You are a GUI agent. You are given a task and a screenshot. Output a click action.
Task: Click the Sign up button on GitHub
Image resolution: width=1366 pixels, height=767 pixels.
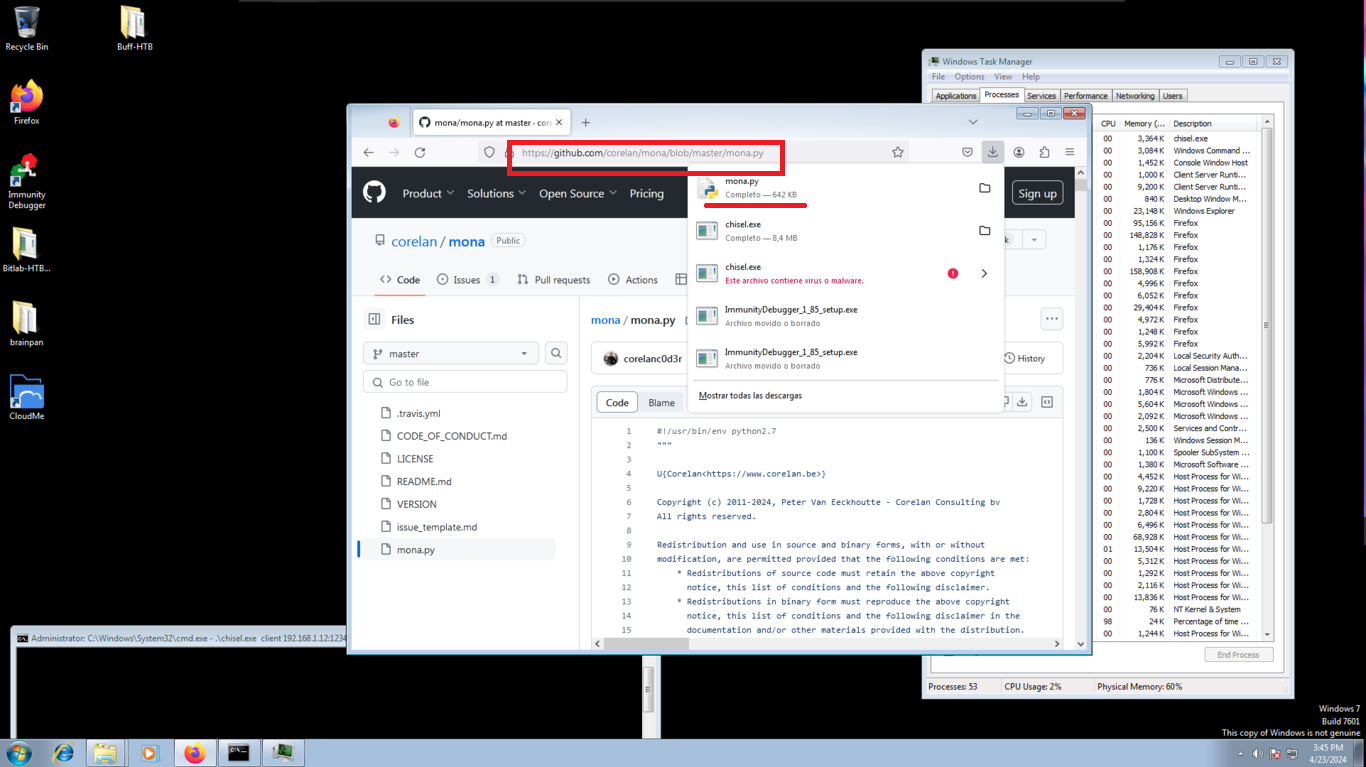1037,193
